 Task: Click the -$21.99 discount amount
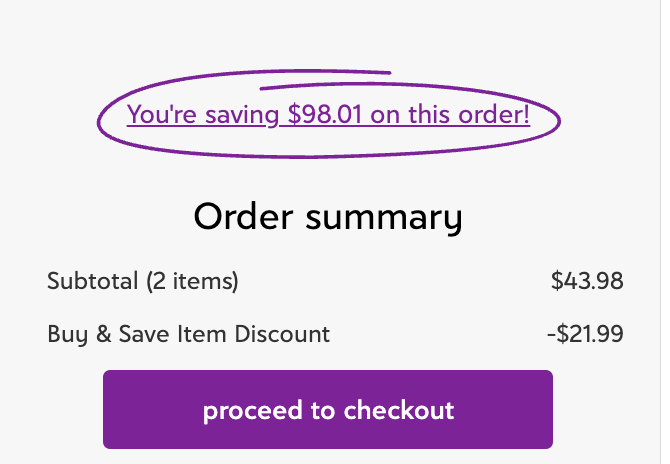(x=585, y=334)
